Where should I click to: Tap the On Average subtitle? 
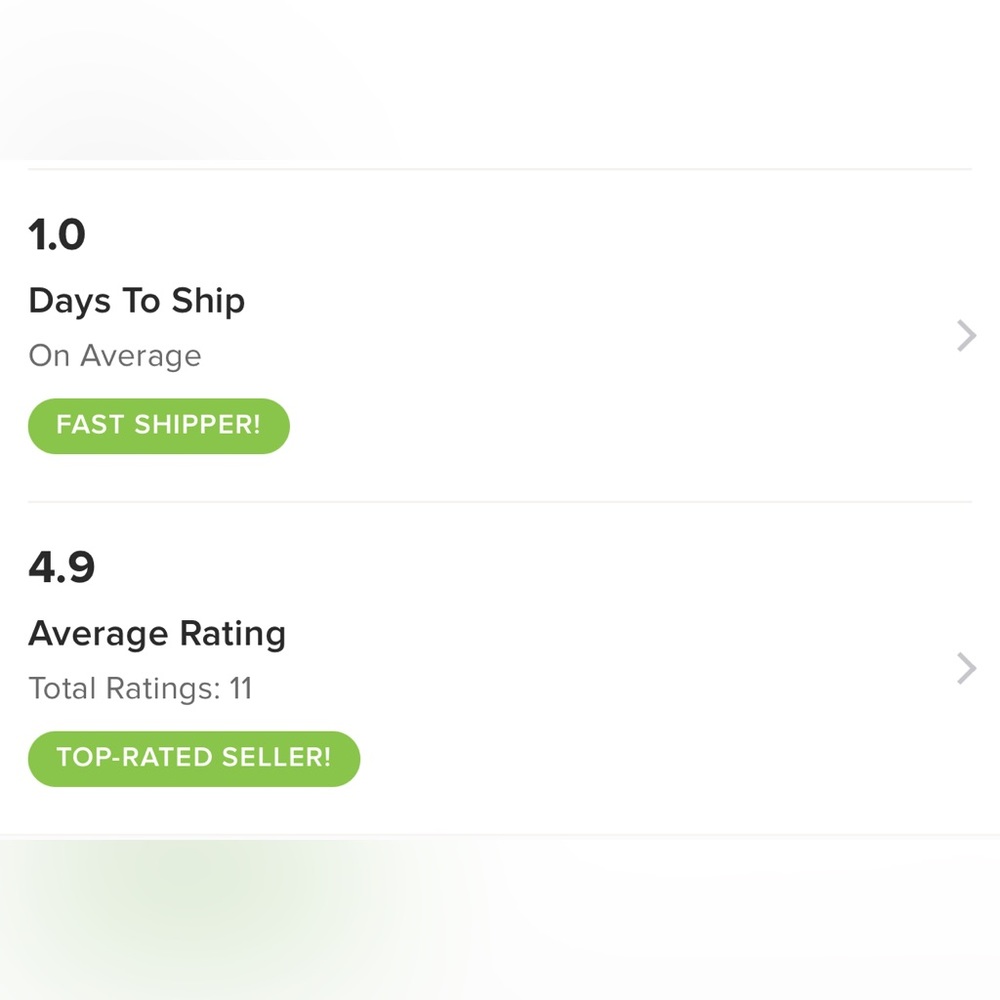point(115,356)
